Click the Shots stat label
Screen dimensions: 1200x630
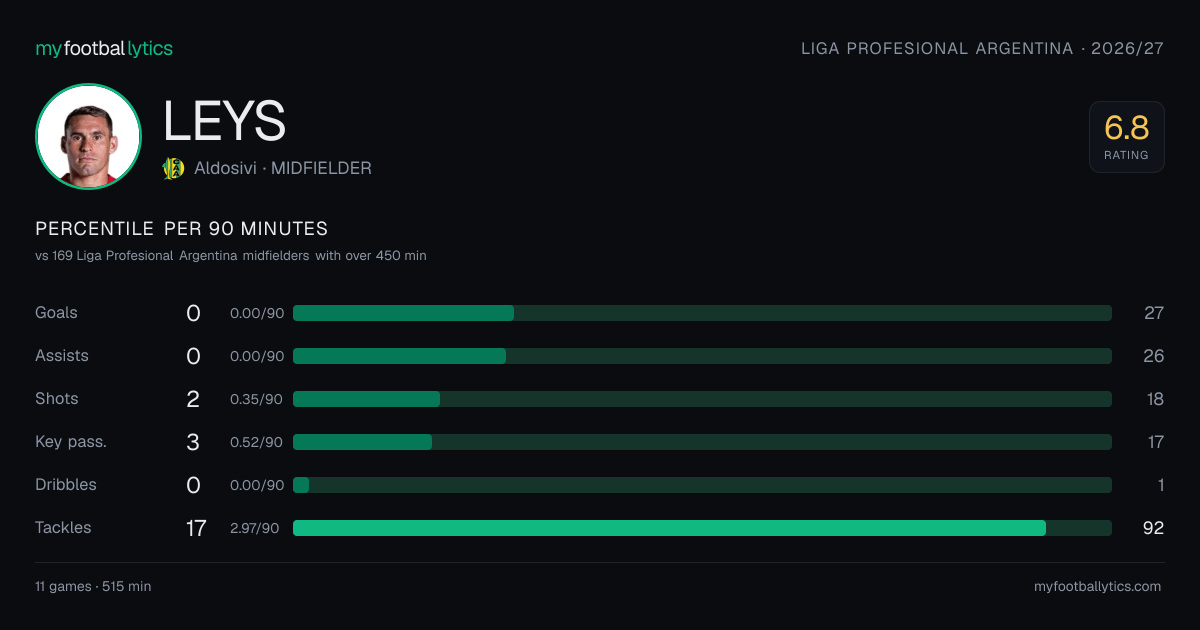[x=57, y=399]
